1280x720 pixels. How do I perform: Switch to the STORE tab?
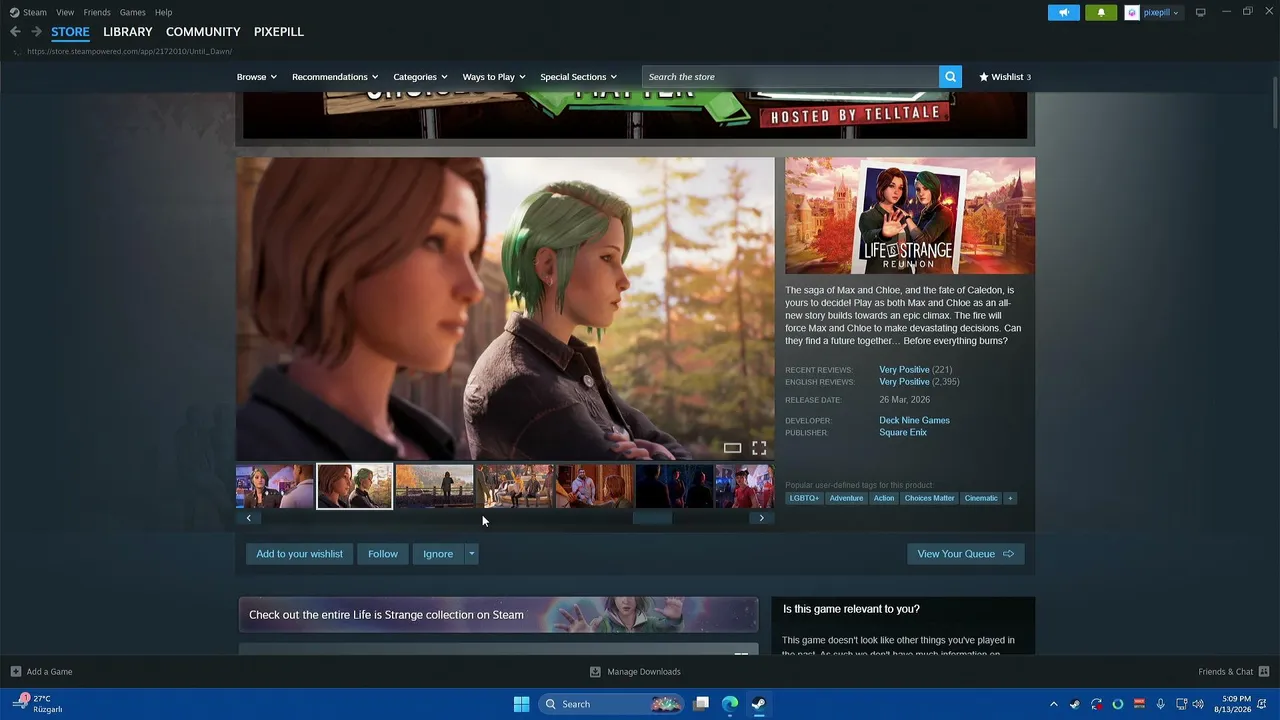(70, 32)
